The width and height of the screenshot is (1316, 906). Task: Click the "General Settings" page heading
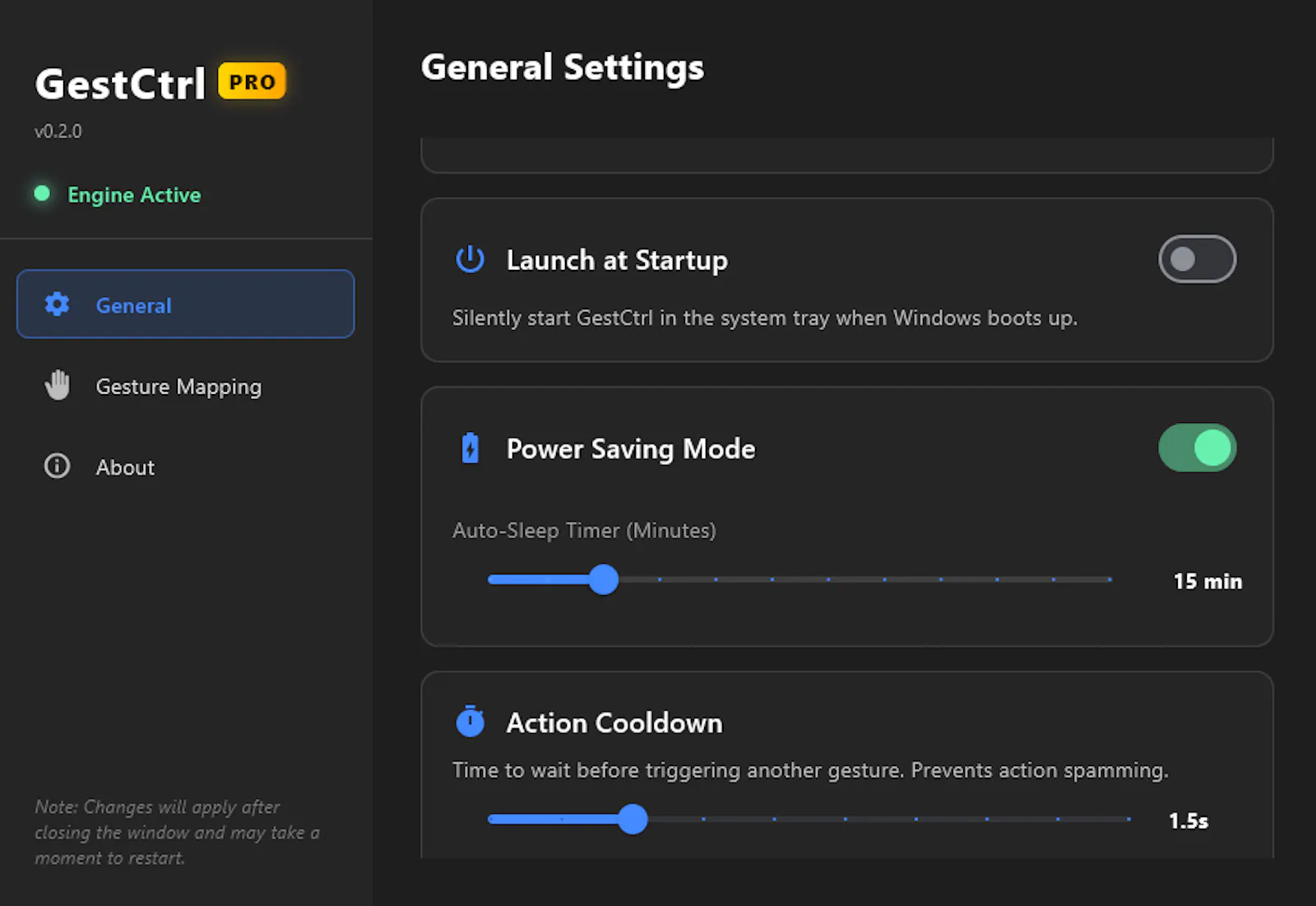click(x=563, y=67)
